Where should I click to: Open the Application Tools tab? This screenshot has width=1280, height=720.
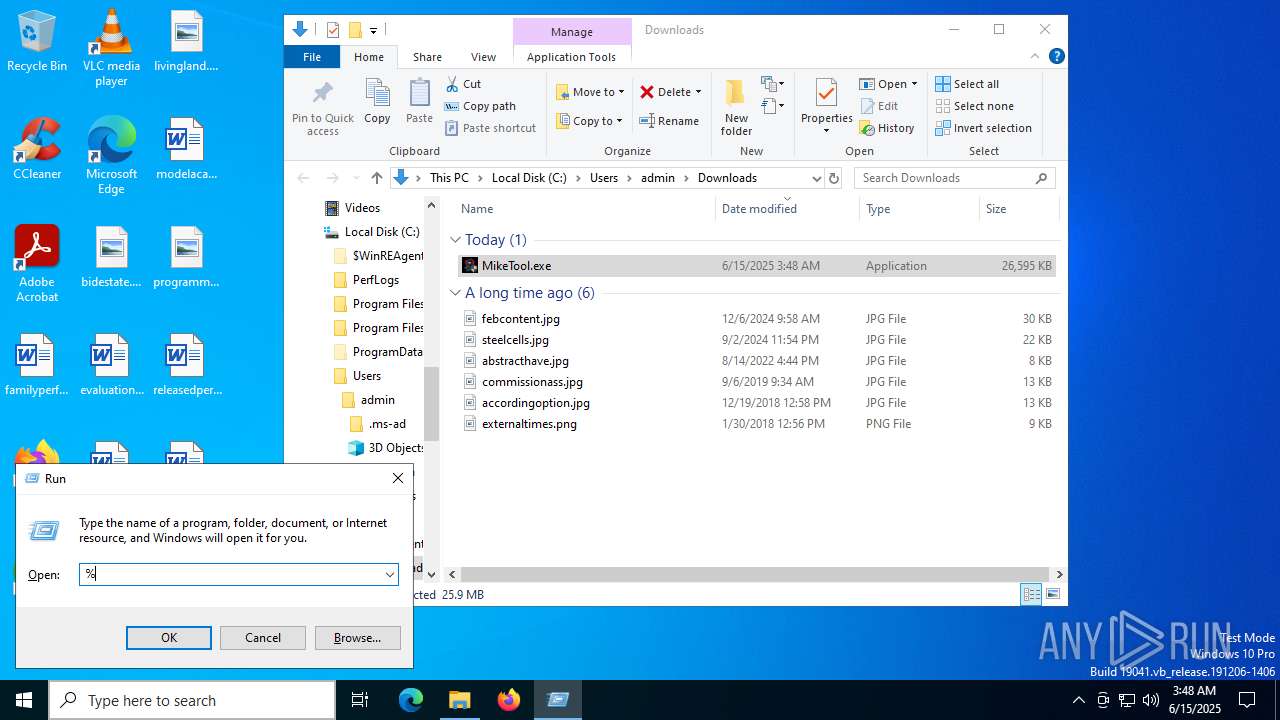(x=571, y=57)
